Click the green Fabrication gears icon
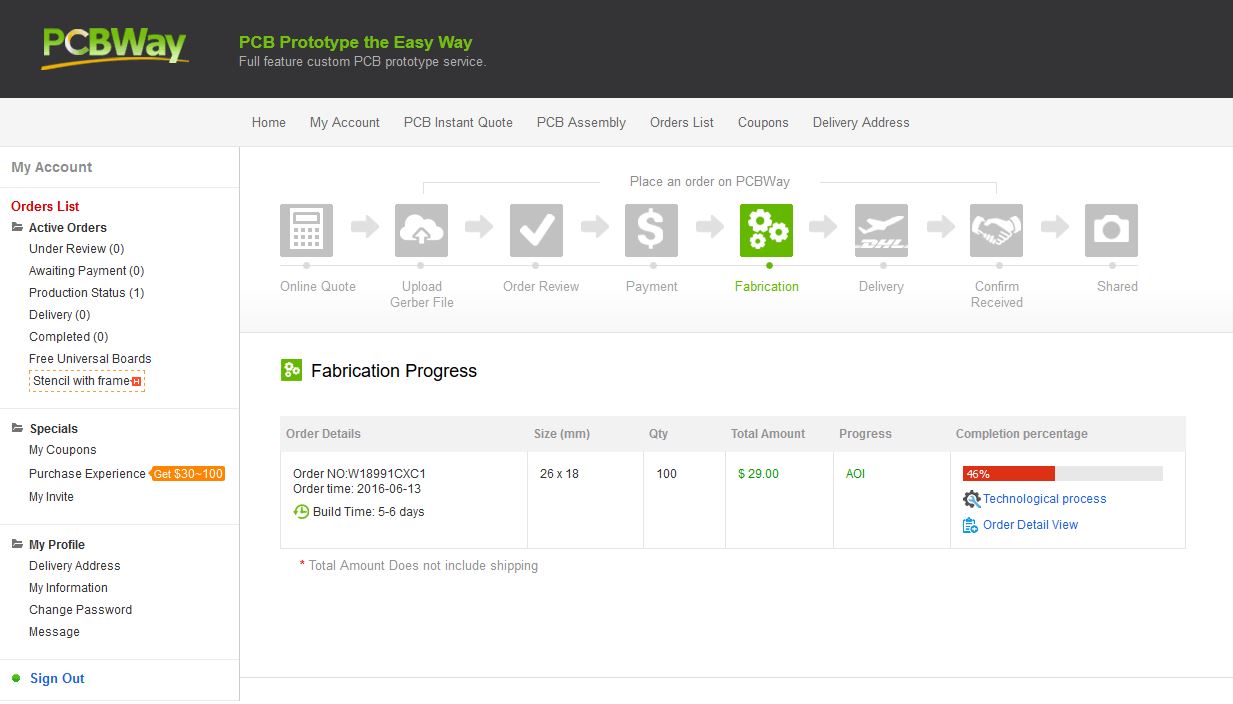Screen dimensions: 1233x704 [766, 230]
